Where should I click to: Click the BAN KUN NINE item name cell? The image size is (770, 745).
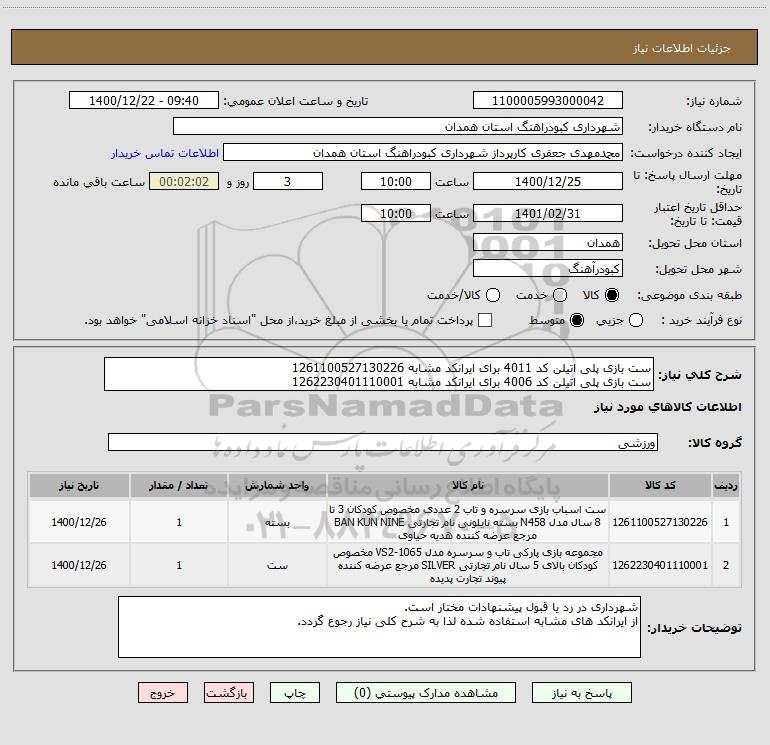click(468, 522)
